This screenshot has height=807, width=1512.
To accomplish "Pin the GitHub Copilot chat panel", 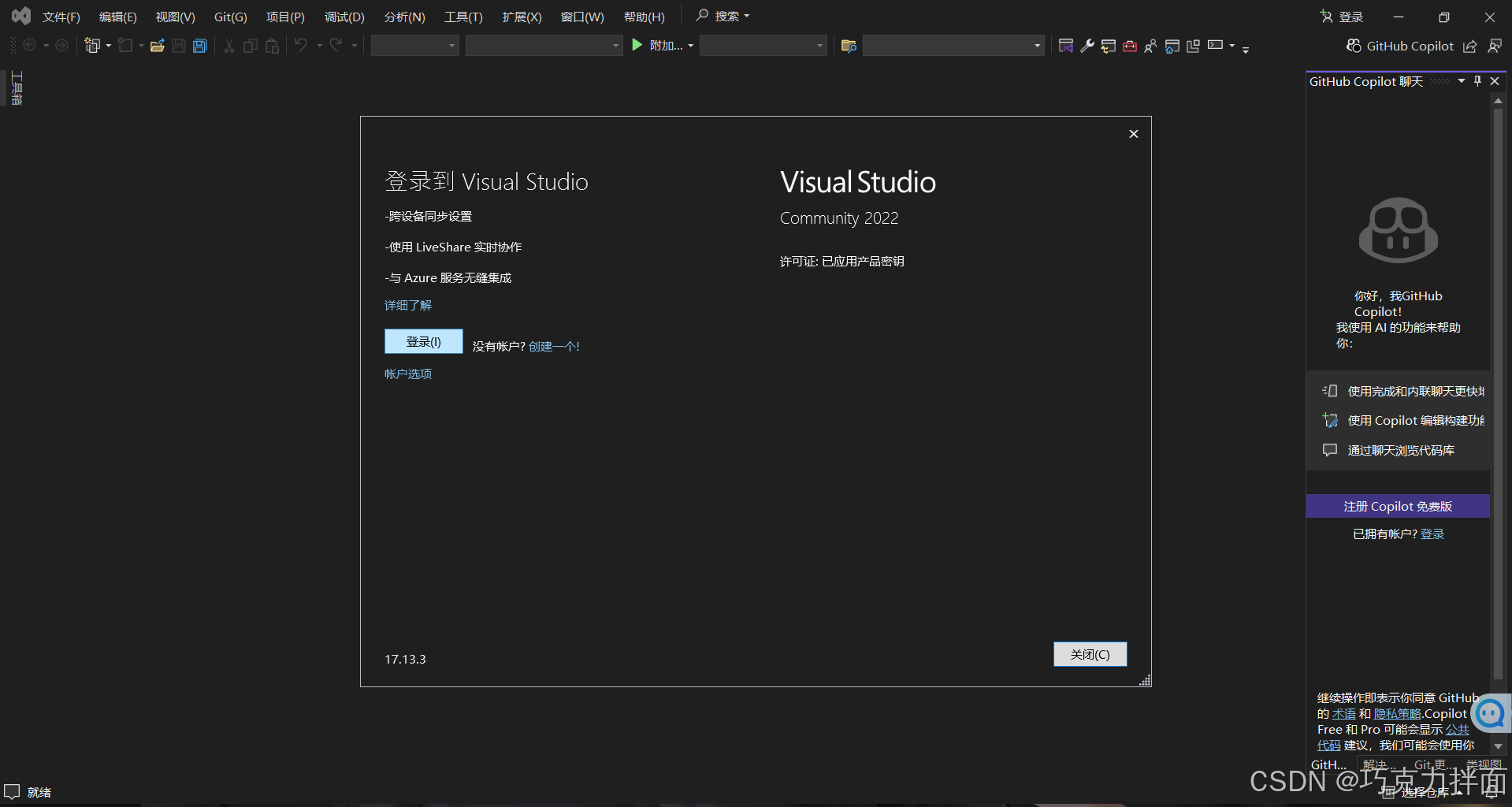I will [x=1478, y=81].
